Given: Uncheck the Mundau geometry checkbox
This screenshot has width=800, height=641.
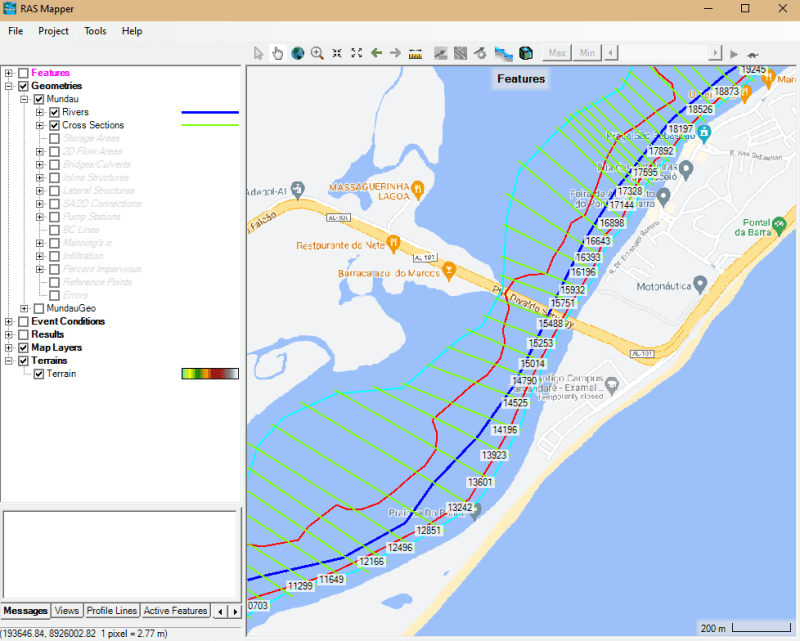Looking at the screenshot, I should click(39, 99).
